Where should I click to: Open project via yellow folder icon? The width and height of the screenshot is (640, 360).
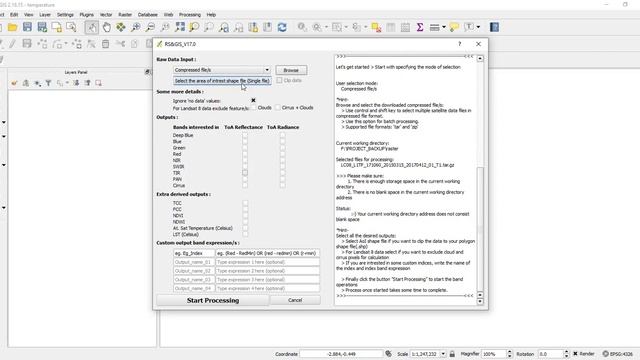tap(12, 27)
